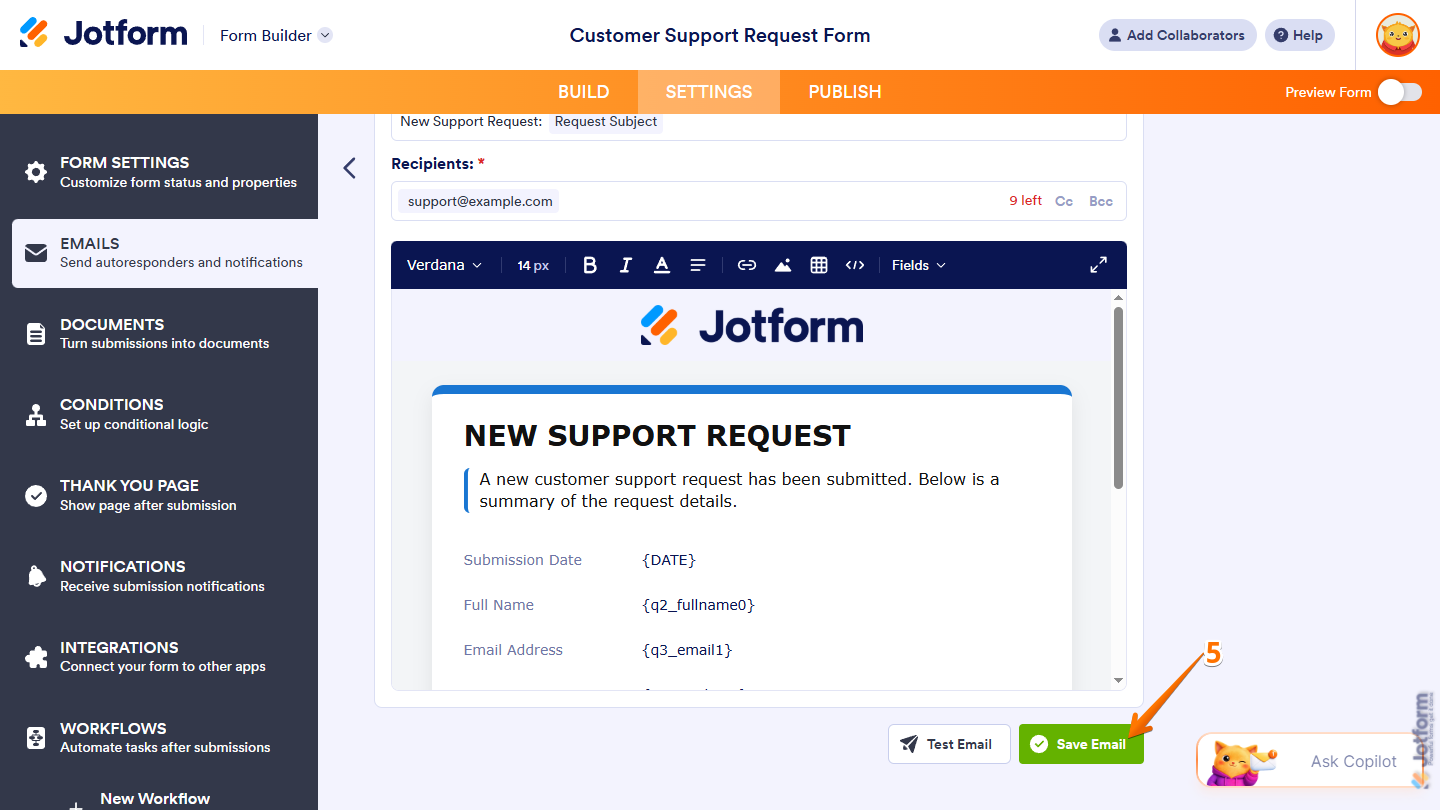Click Cc in the recipients field

[x=1064, y=201]
